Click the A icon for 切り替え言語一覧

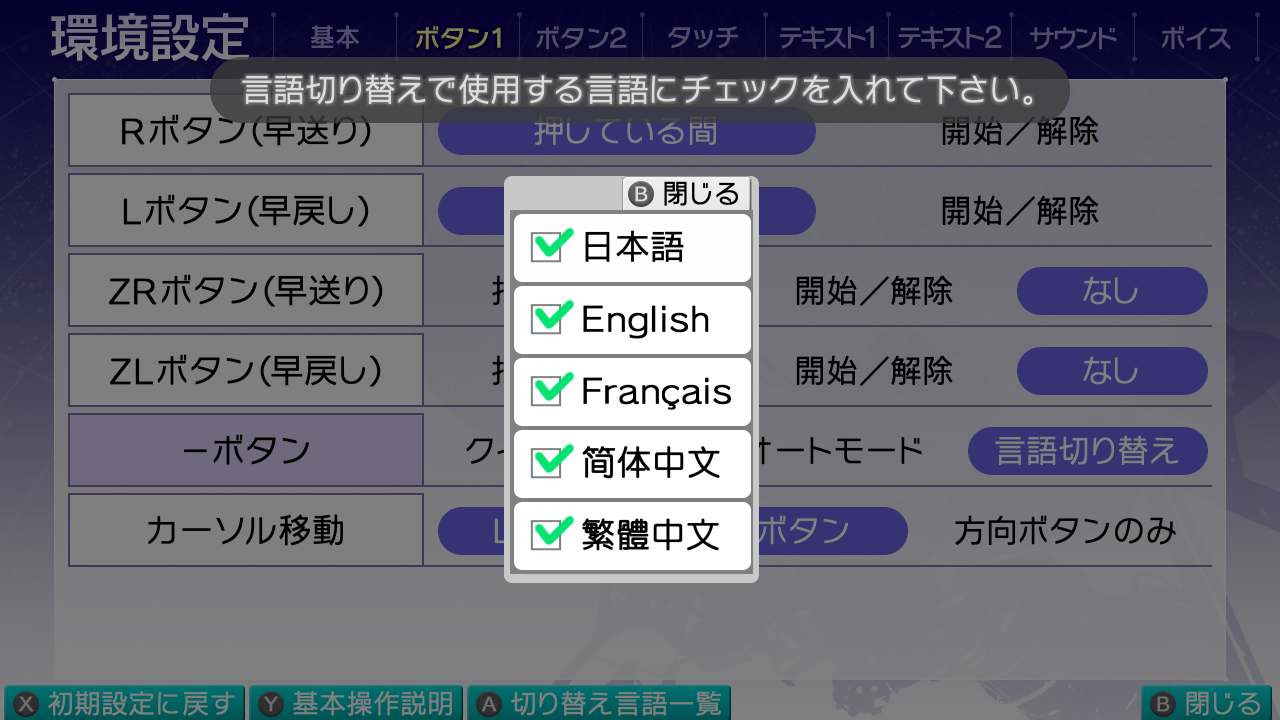489,704
